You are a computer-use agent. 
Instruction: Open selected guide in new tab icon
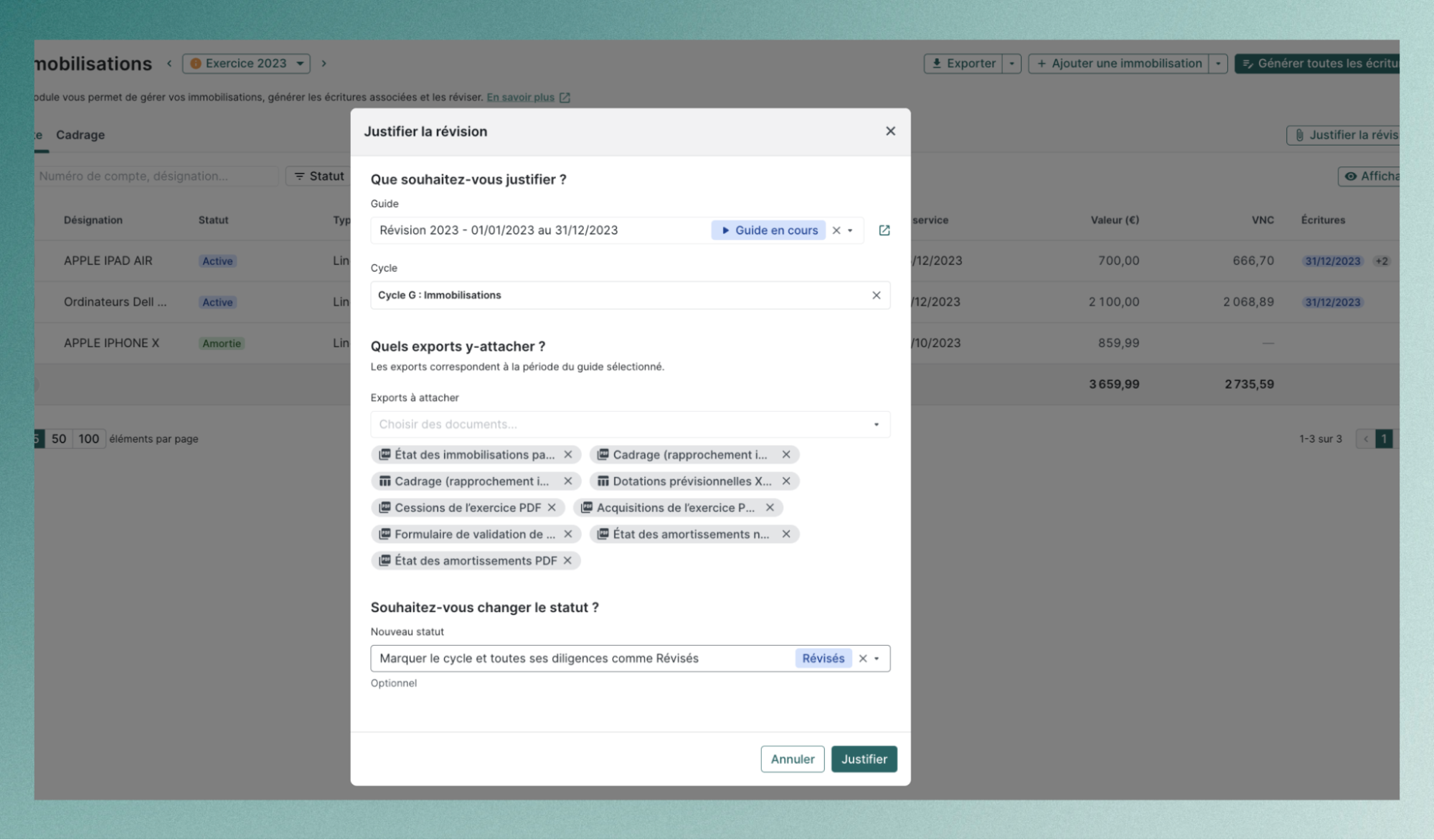coord(885,230)
